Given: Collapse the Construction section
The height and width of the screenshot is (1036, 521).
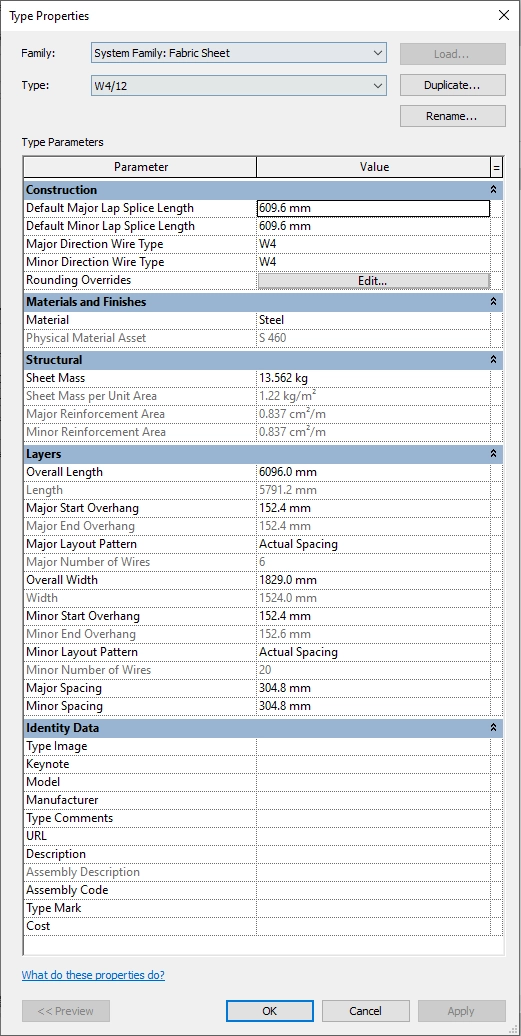Looking at the screenshot, I should click(x=493, y=190).
